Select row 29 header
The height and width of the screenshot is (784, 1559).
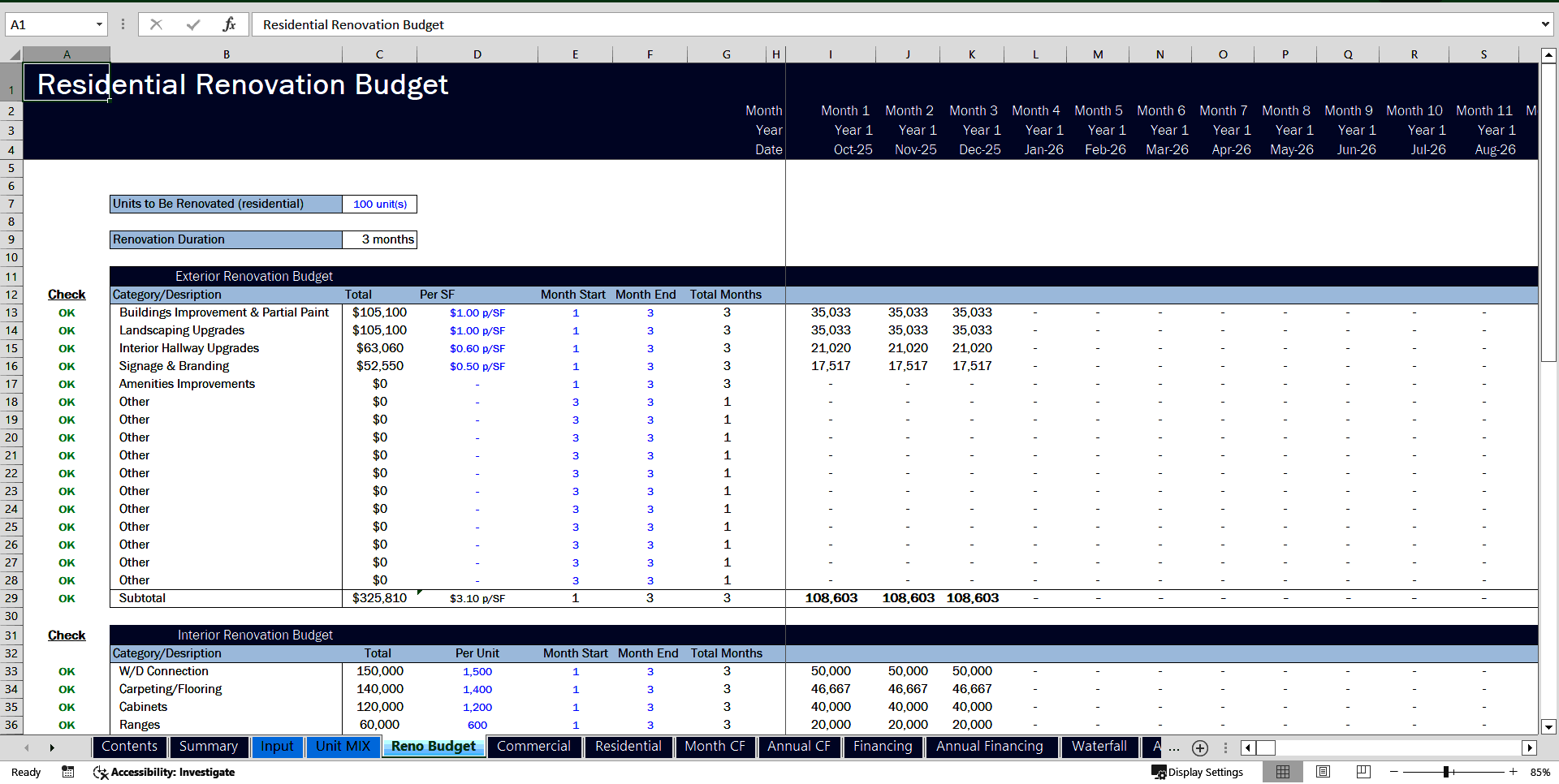(11, 598)
